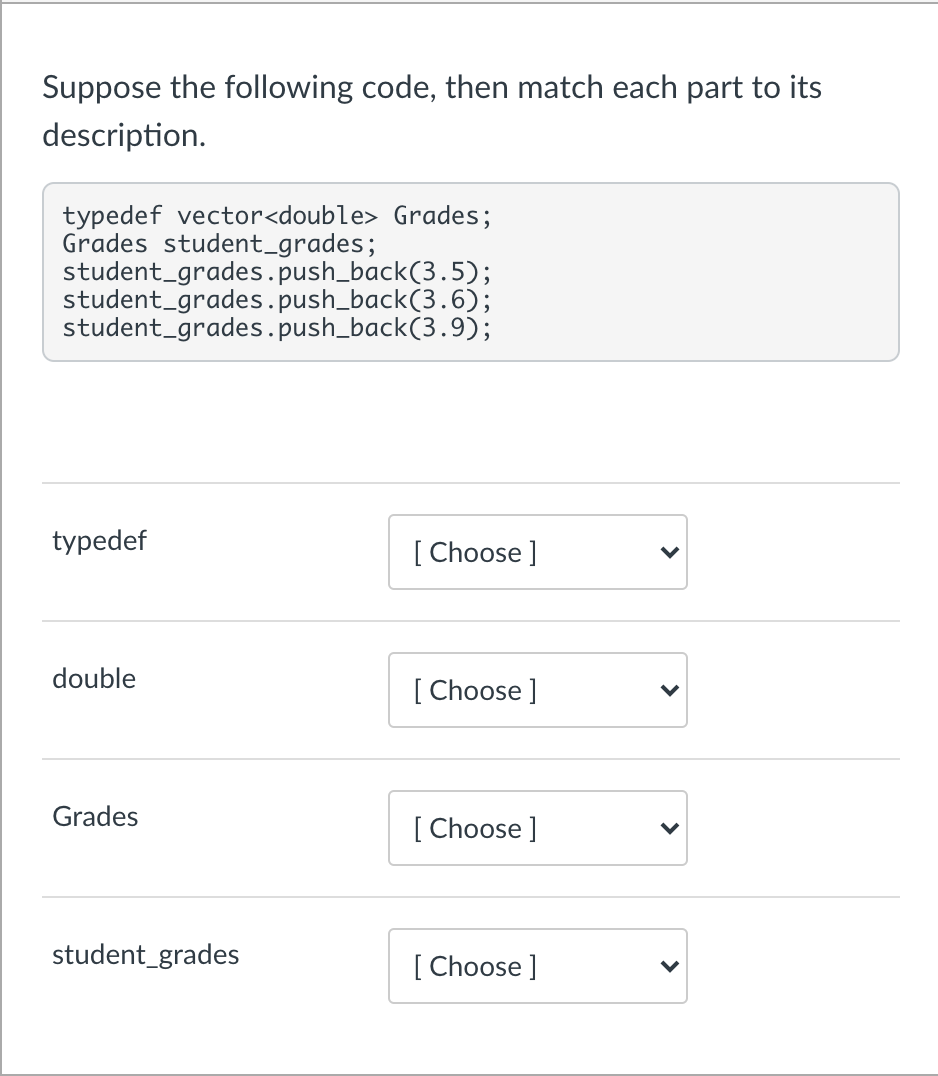This screenshot has height=1076, width=938.
Task: Click the Grades label
Action: coord(95,817)
